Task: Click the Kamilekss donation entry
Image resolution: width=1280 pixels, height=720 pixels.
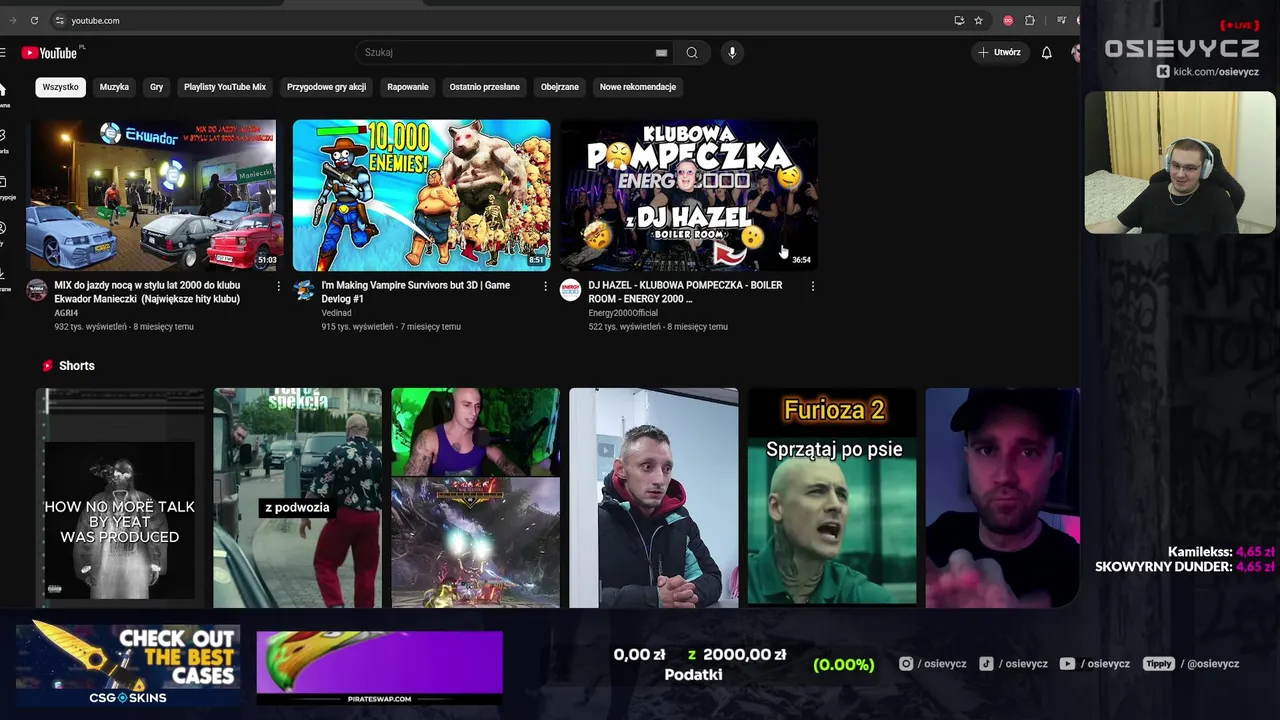Action: (1221, 552)
